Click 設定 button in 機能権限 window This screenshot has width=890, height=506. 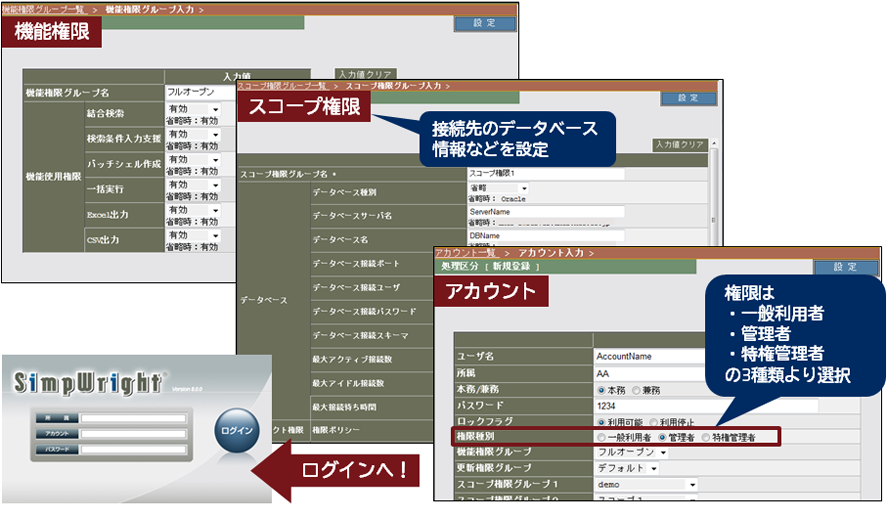pos(485,23)
